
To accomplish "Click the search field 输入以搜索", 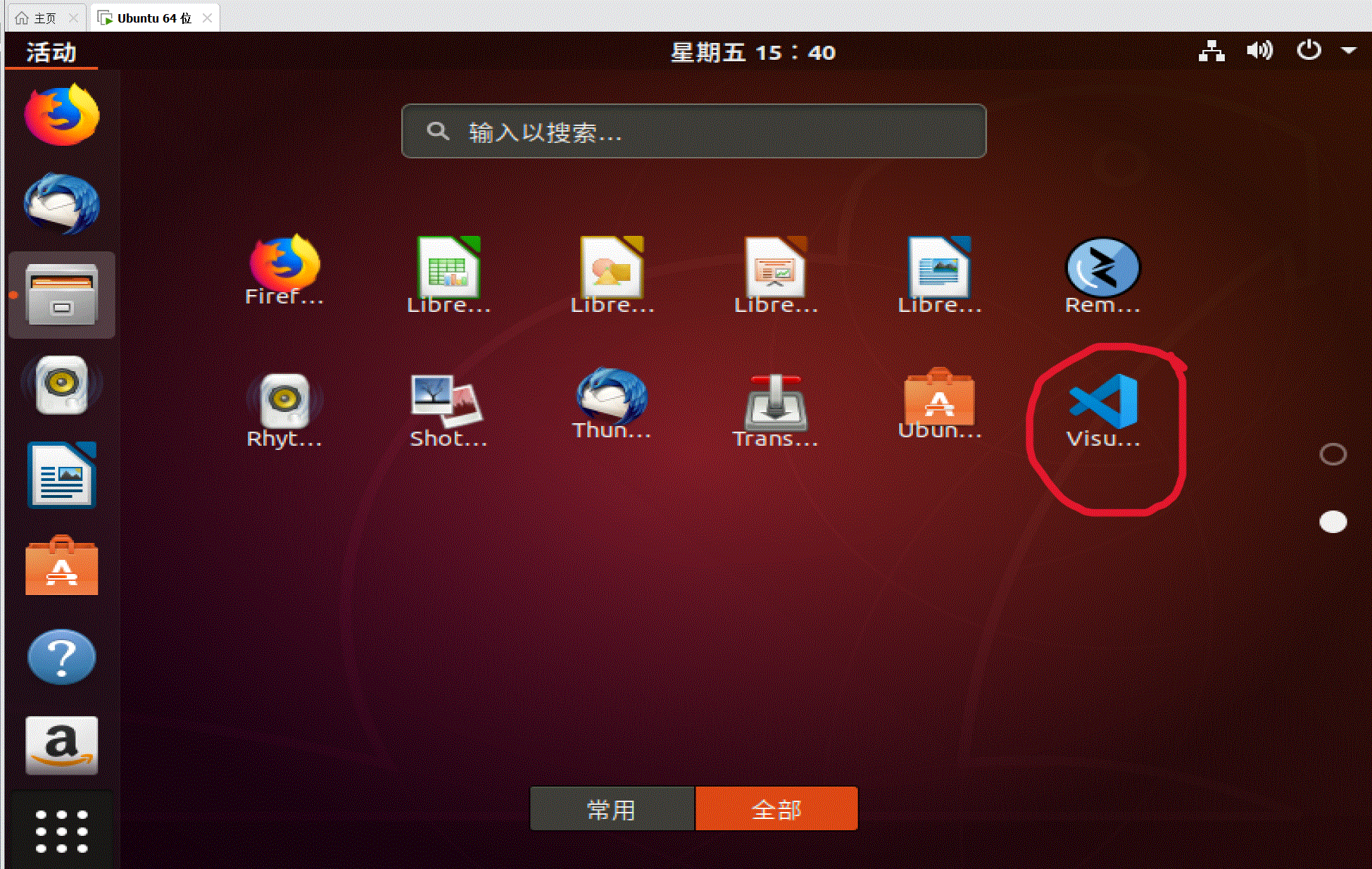I will [x=693, y=132].
